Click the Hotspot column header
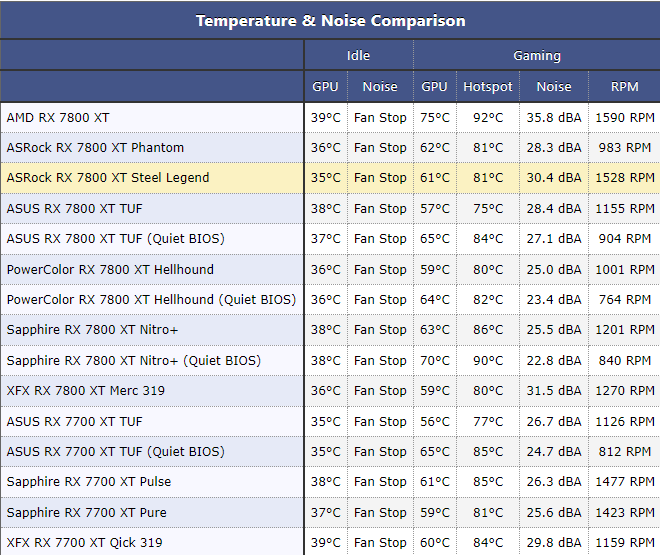The height and width of the screenshot is (555, 660). coord(488,87)
